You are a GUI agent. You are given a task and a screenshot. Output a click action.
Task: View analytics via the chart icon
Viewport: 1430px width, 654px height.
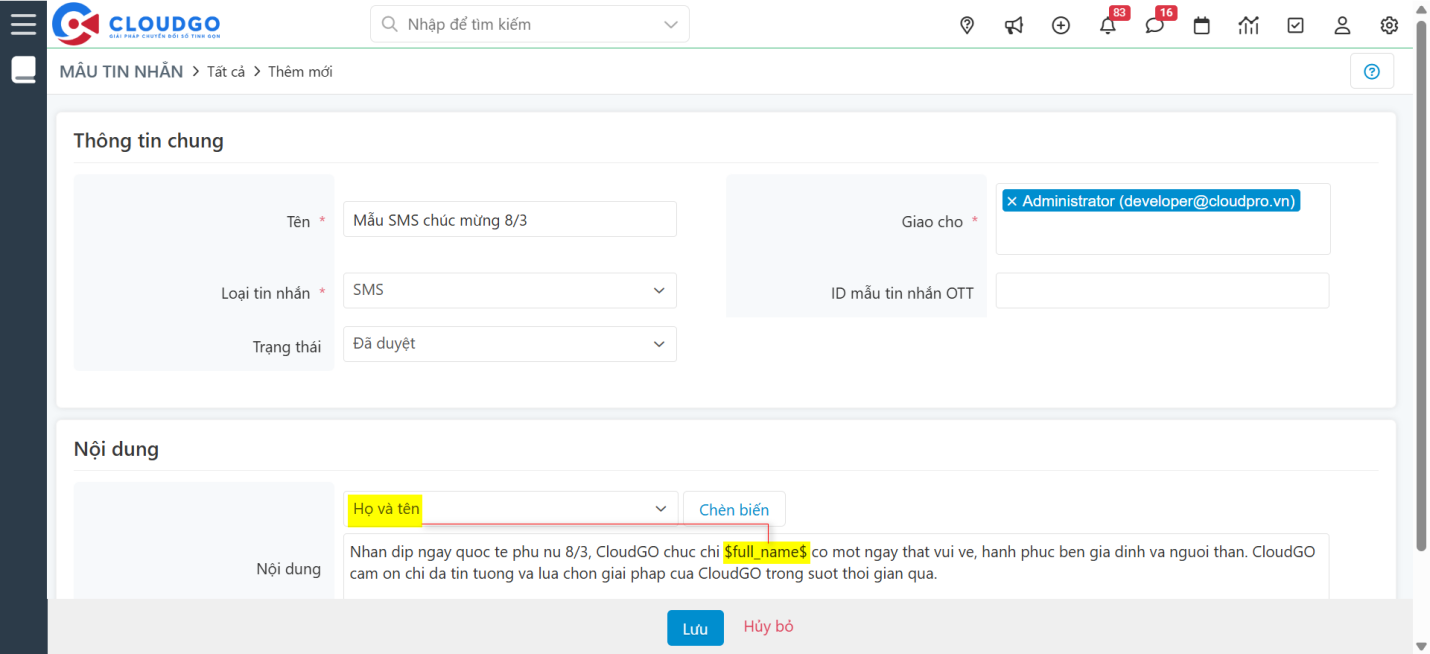pos(1248,26)
